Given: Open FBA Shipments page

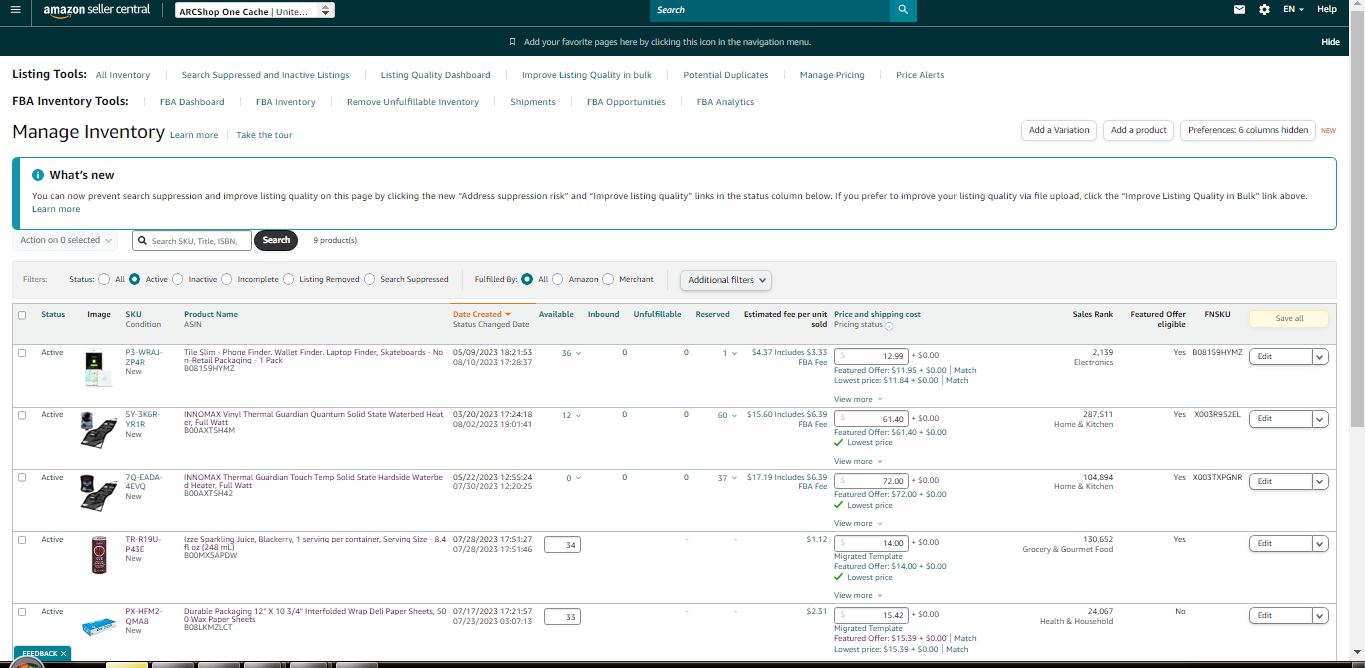Looking at the screenshot, I should (533, 102).
